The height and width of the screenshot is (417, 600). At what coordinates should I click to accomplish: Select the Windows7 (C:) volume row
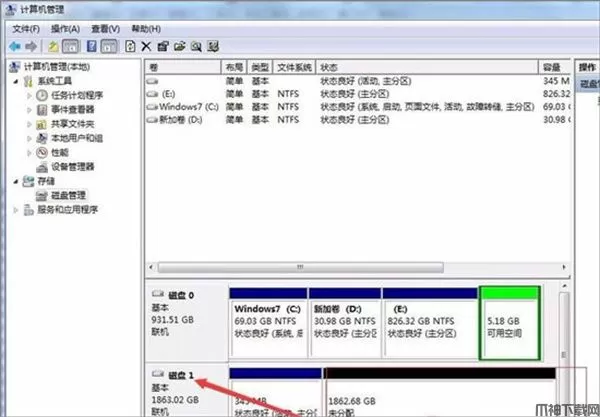358,107
